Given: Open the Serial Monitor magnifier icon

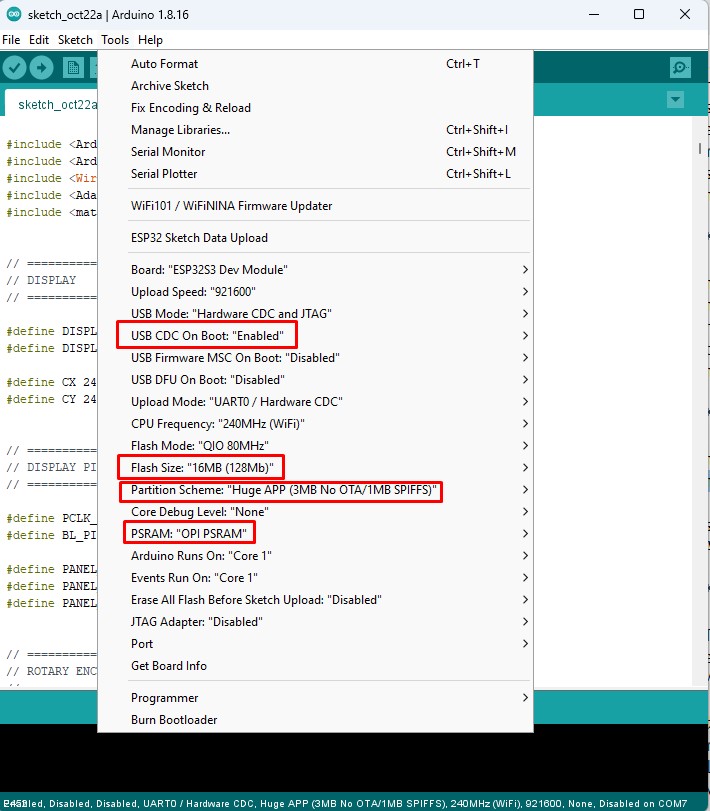Looking at the screenshot, I should pos(680,67).
